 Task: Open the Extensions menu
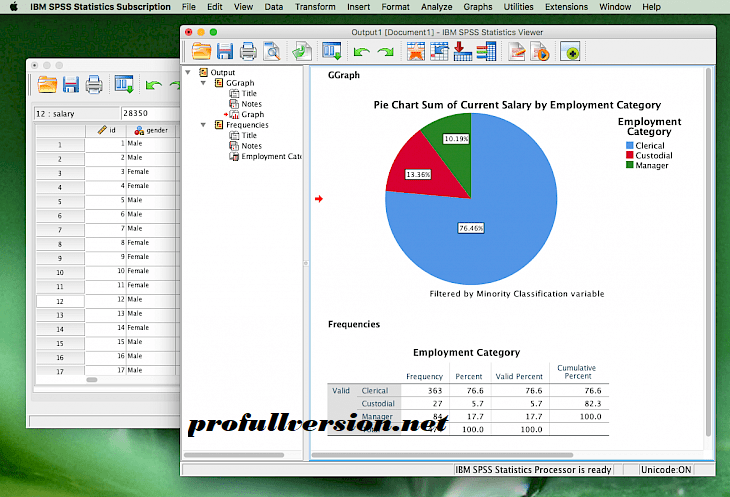[x=567, y=7]
